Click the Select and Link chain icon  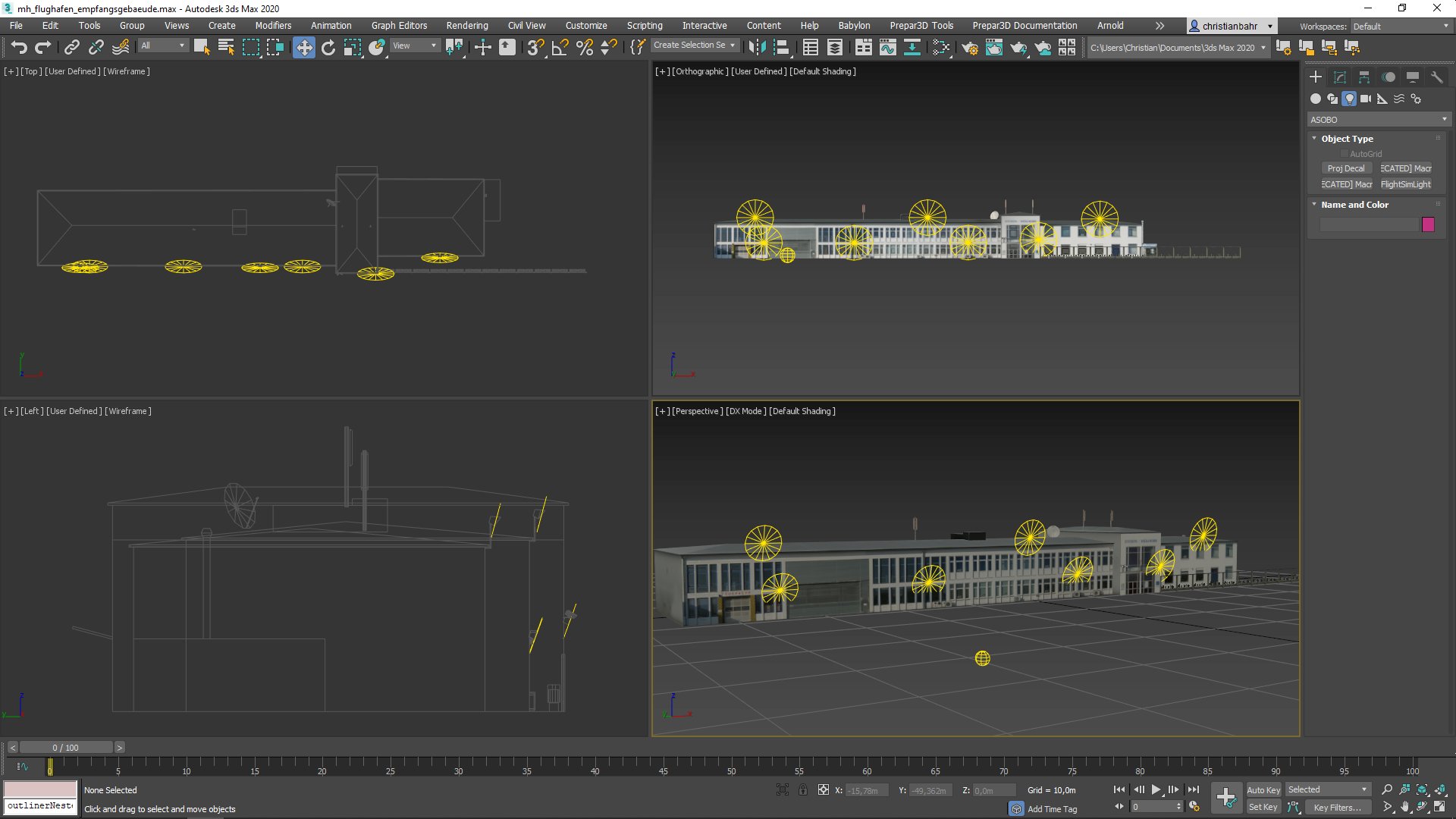click(x=71, y=48)
